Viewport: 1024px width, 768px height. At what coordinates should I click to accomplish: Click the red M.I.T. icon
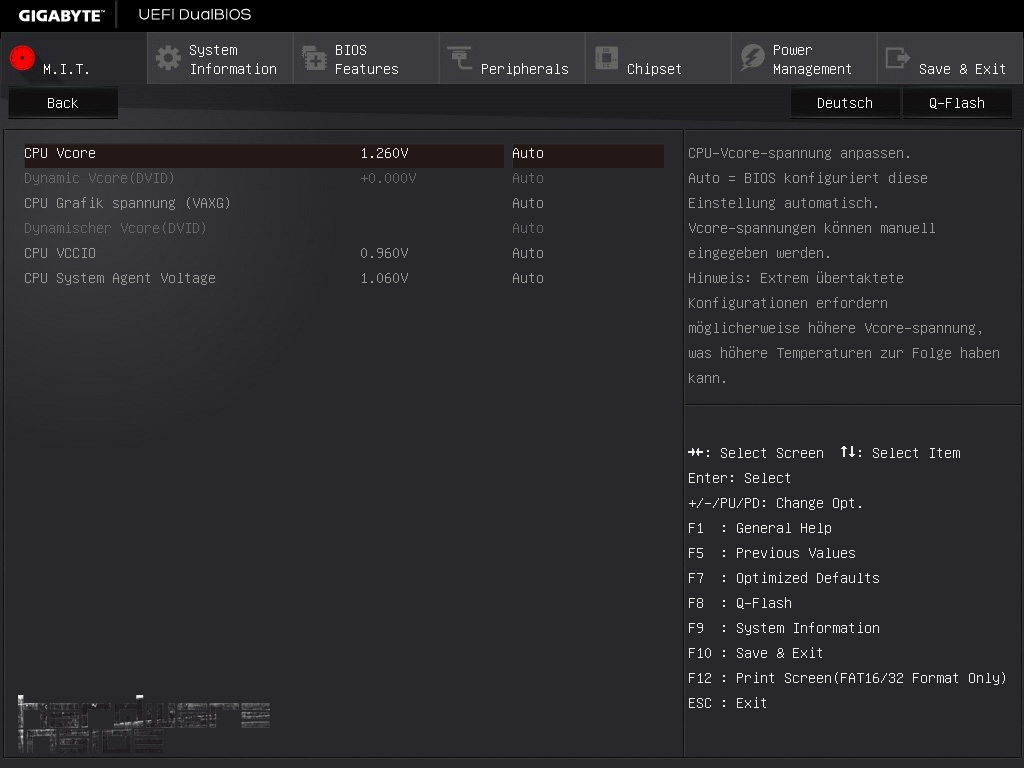(x=22, y=58)
